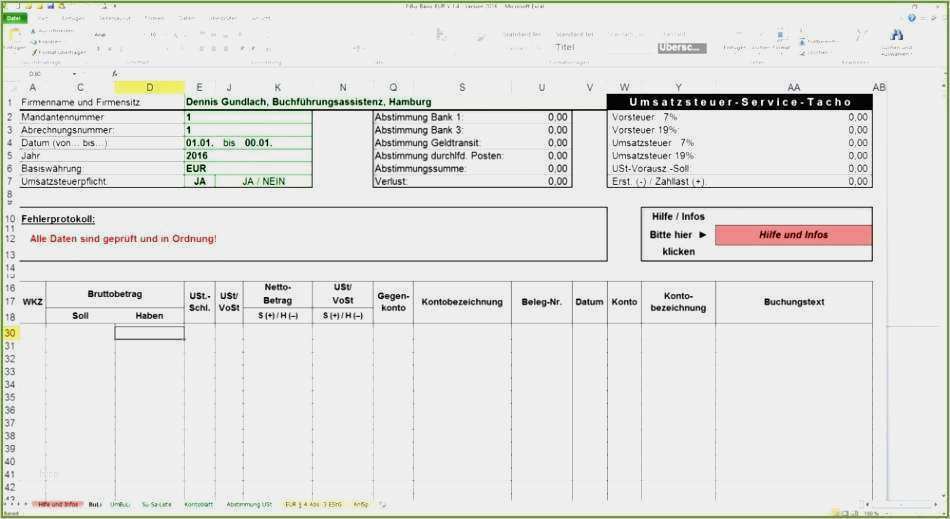The width and height of the screenshot is (950, 519).
Task: Click the red Hilfe und Infos button
Action: tap(793, 235)
